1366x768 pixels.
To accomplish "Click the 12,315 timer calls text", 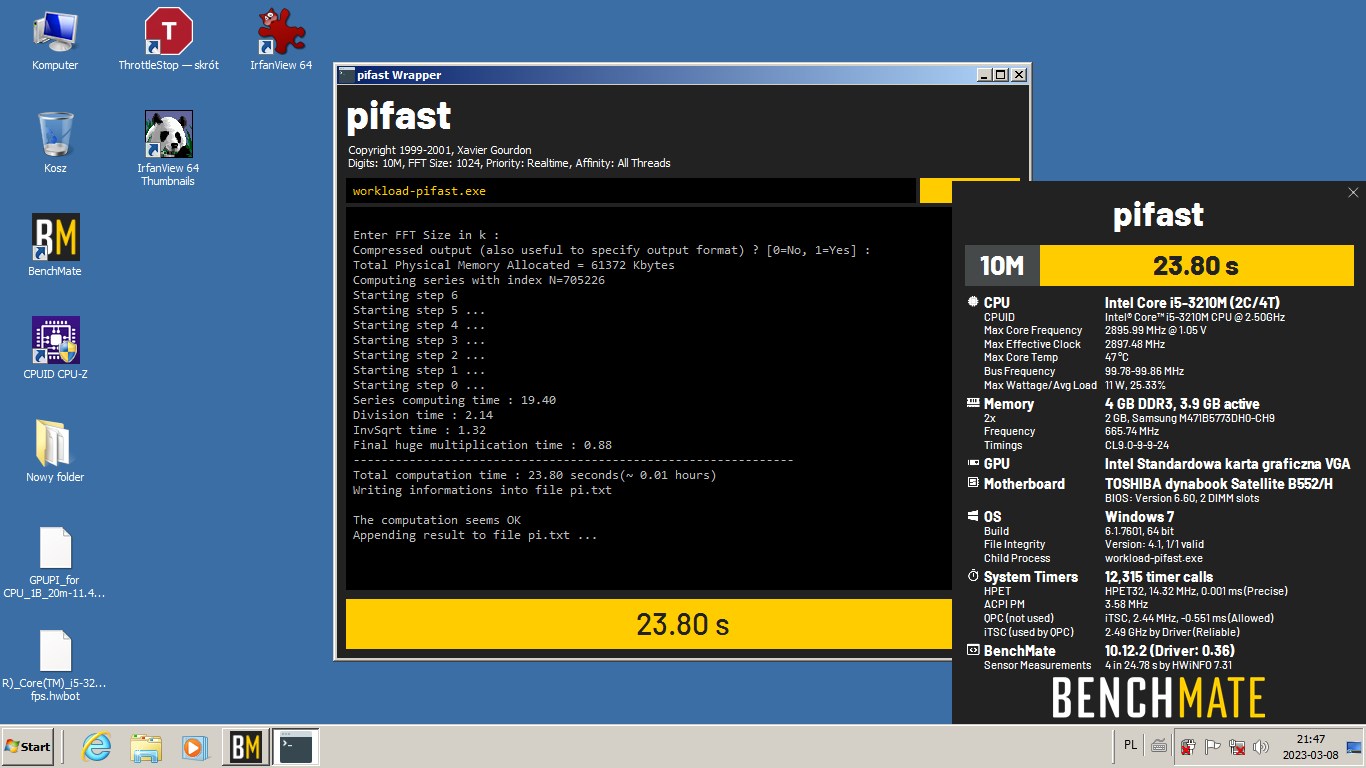I will point(1159,576).
